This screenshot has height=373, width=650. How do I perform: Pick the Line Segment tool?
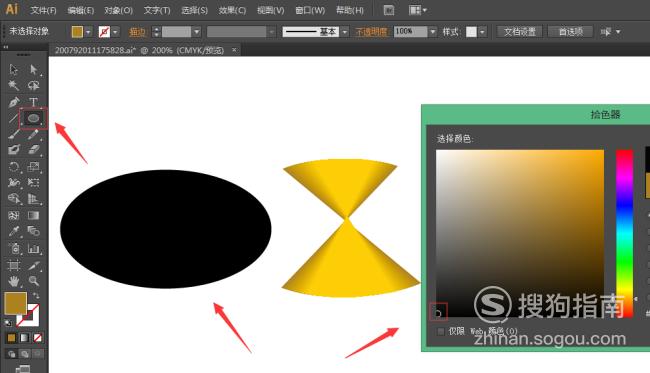pos(14,119)
